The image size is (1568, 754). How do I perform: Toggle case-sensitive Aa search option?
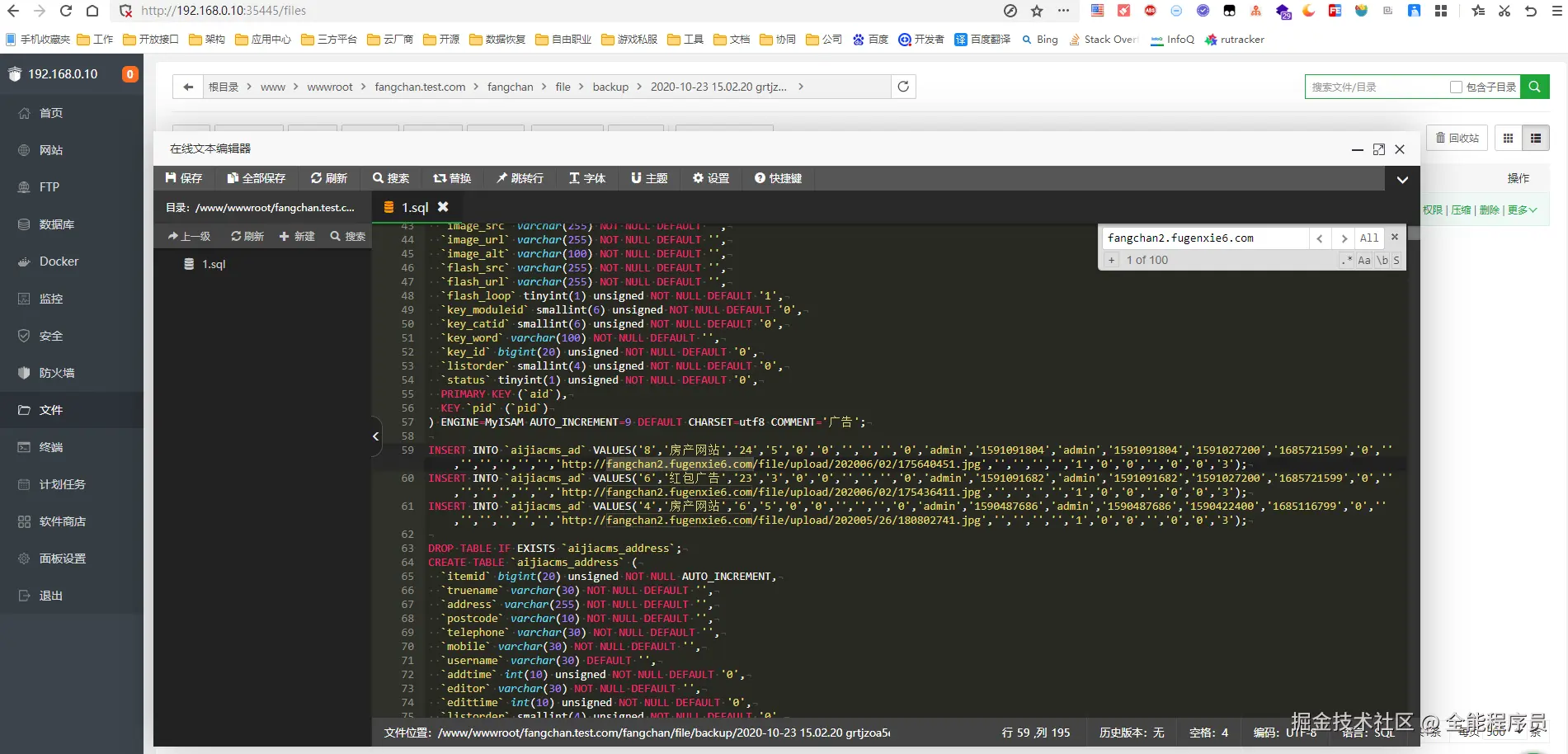1364,261
